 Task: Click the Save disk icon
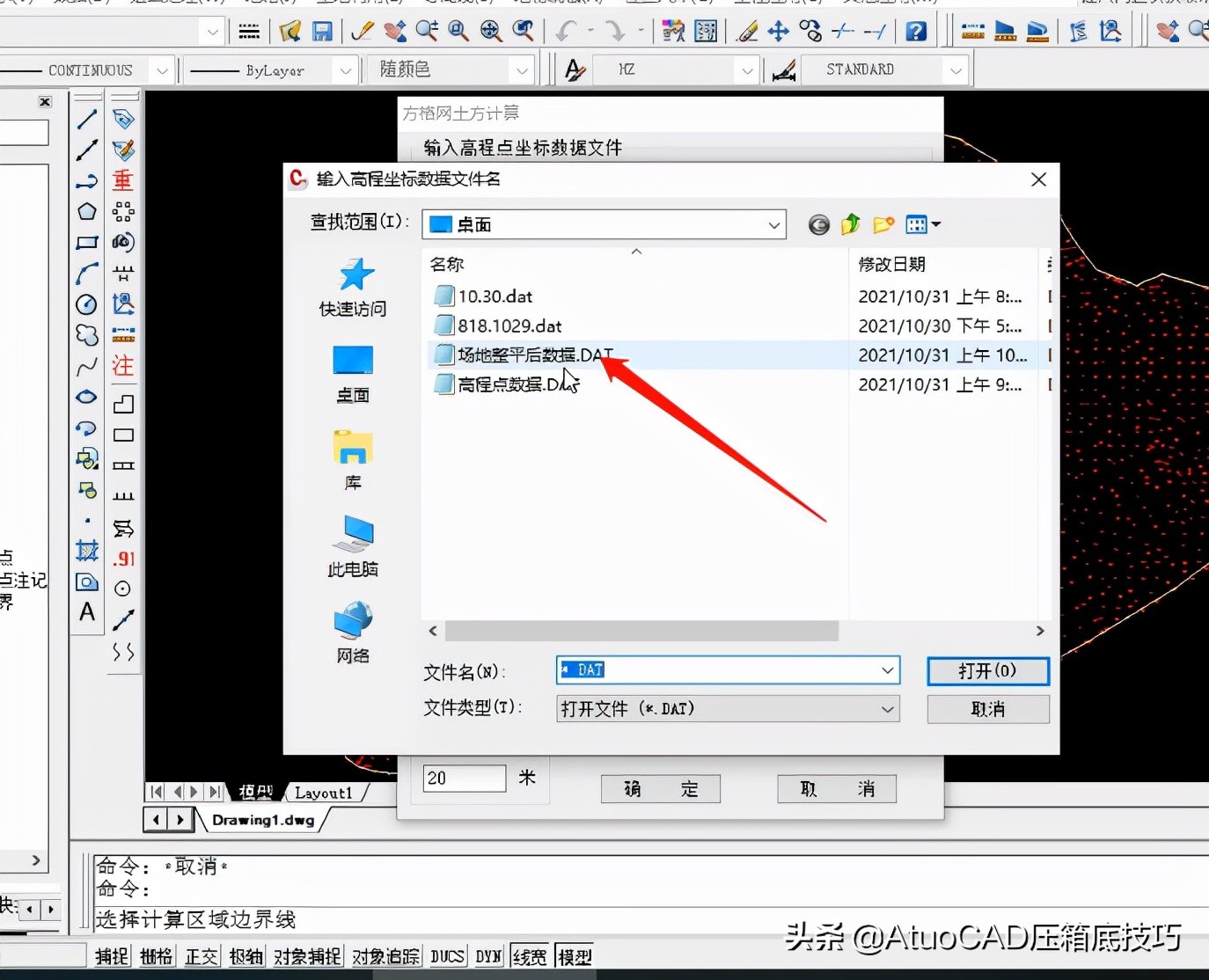click(x=323, y=32)
